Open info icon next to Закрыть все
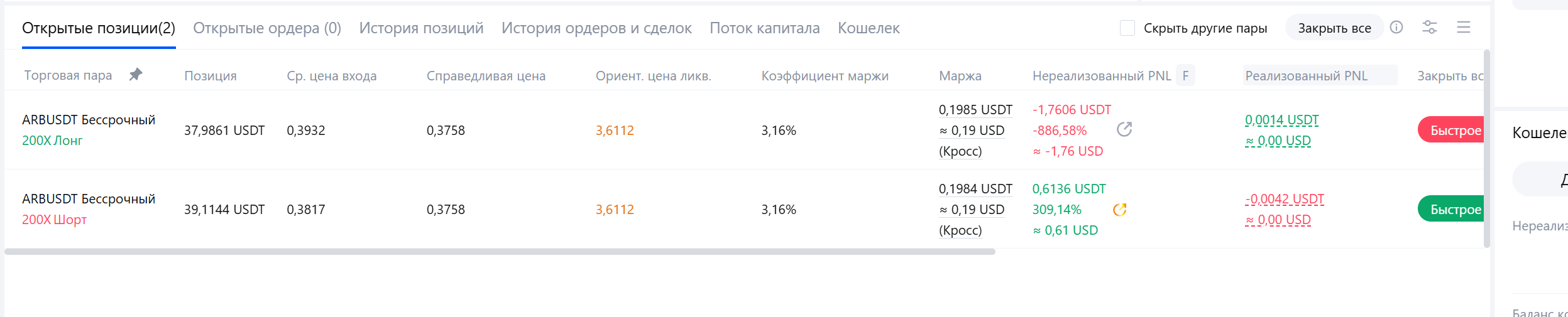This screenshot has height=317, width=1568. click(1396, 27)
